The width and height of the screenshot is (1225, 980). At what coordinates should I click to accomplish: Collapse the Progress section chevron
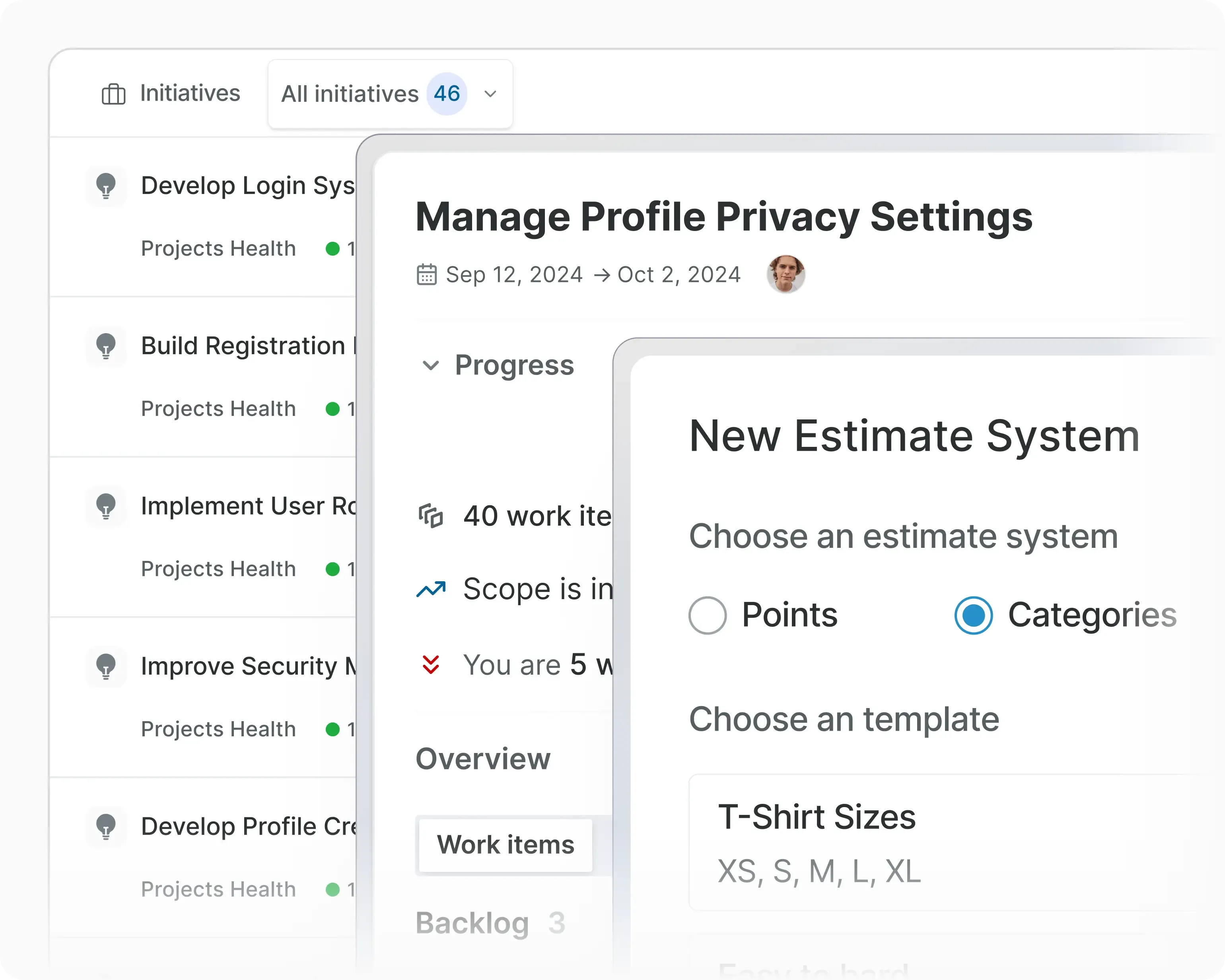pos(431,365)
